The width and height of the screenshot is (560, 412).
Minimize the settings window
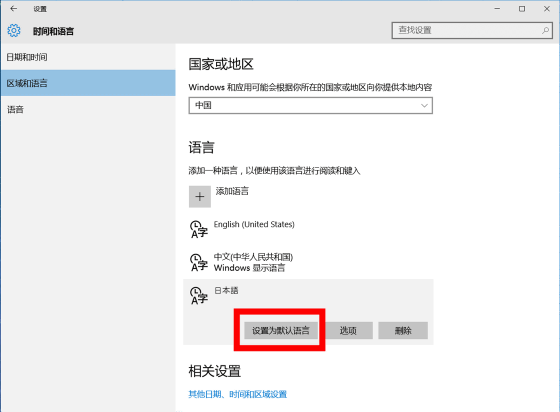click(497, 9)
